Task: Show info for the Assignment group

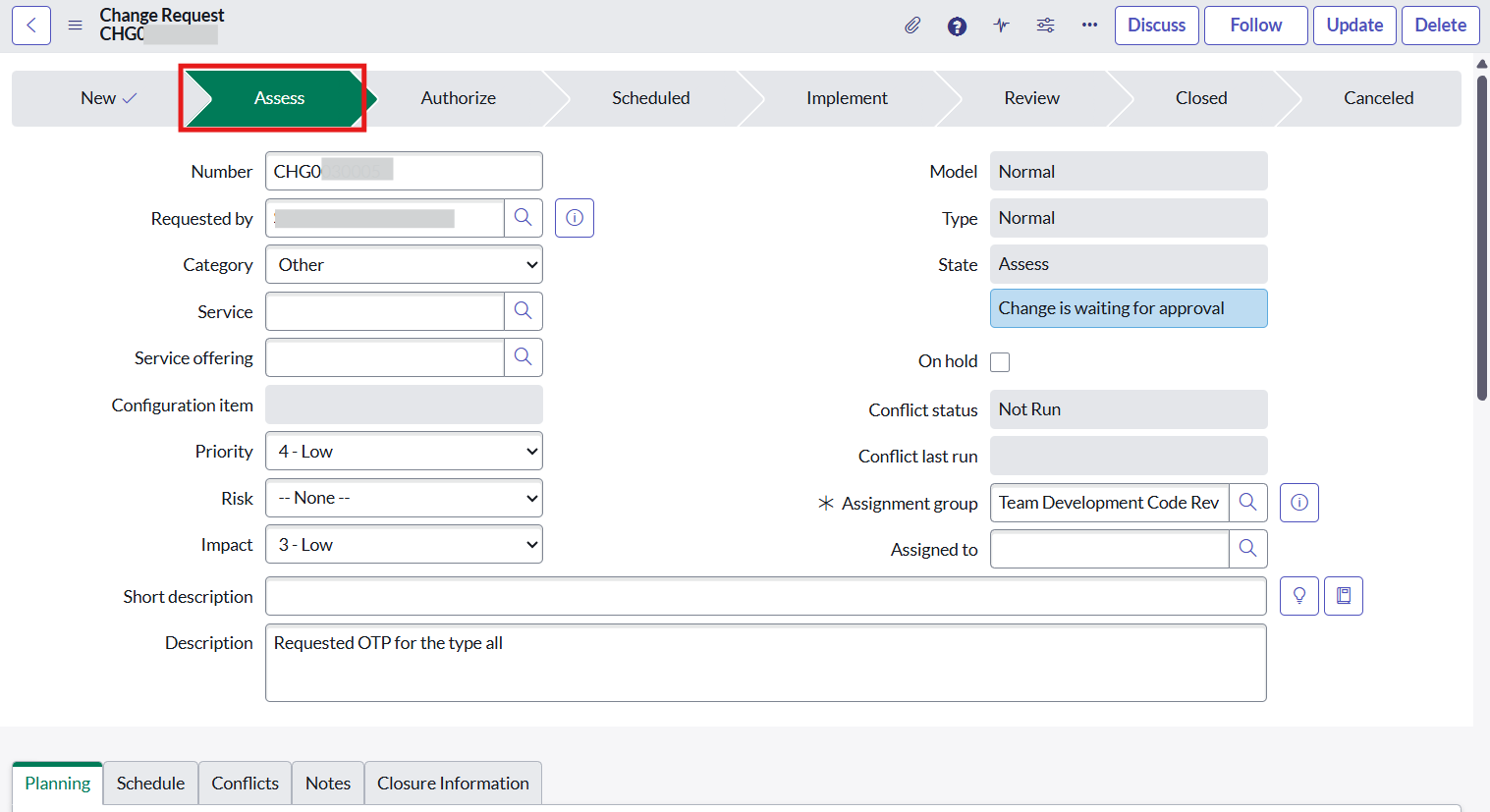Action: click(x=1299, y=503)
